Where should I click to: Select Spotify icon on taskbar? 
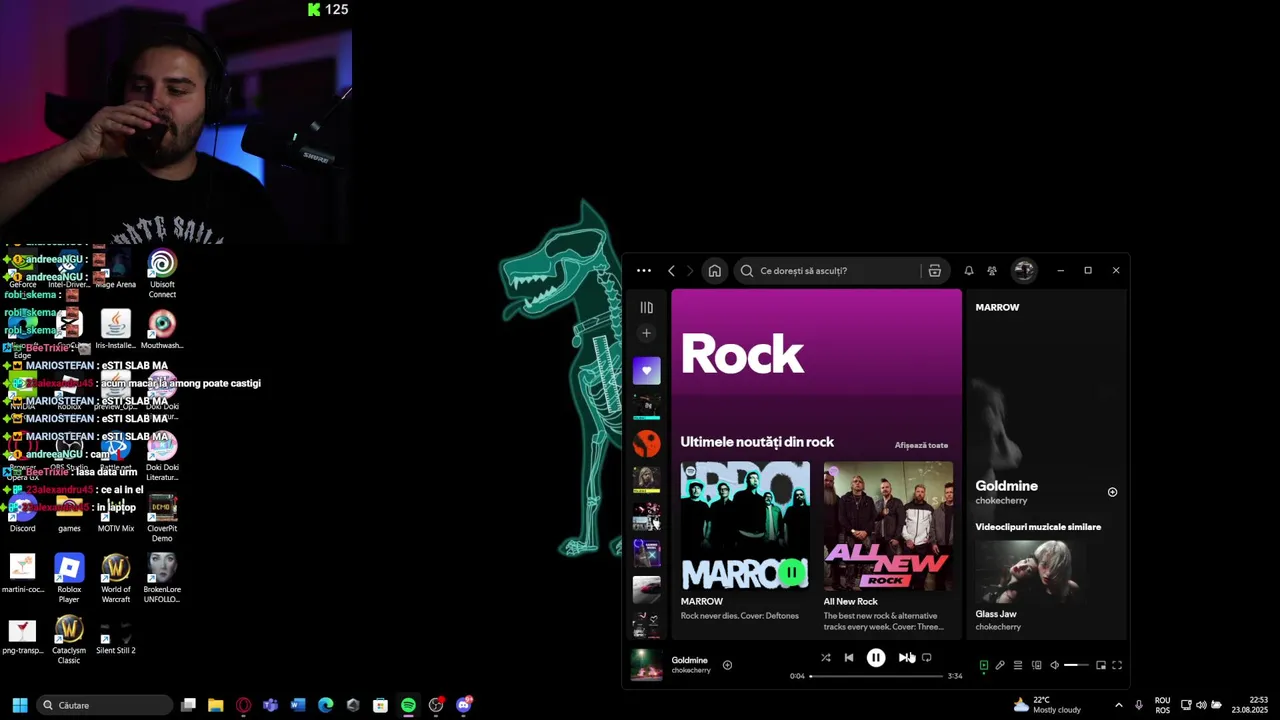[408, 705]
